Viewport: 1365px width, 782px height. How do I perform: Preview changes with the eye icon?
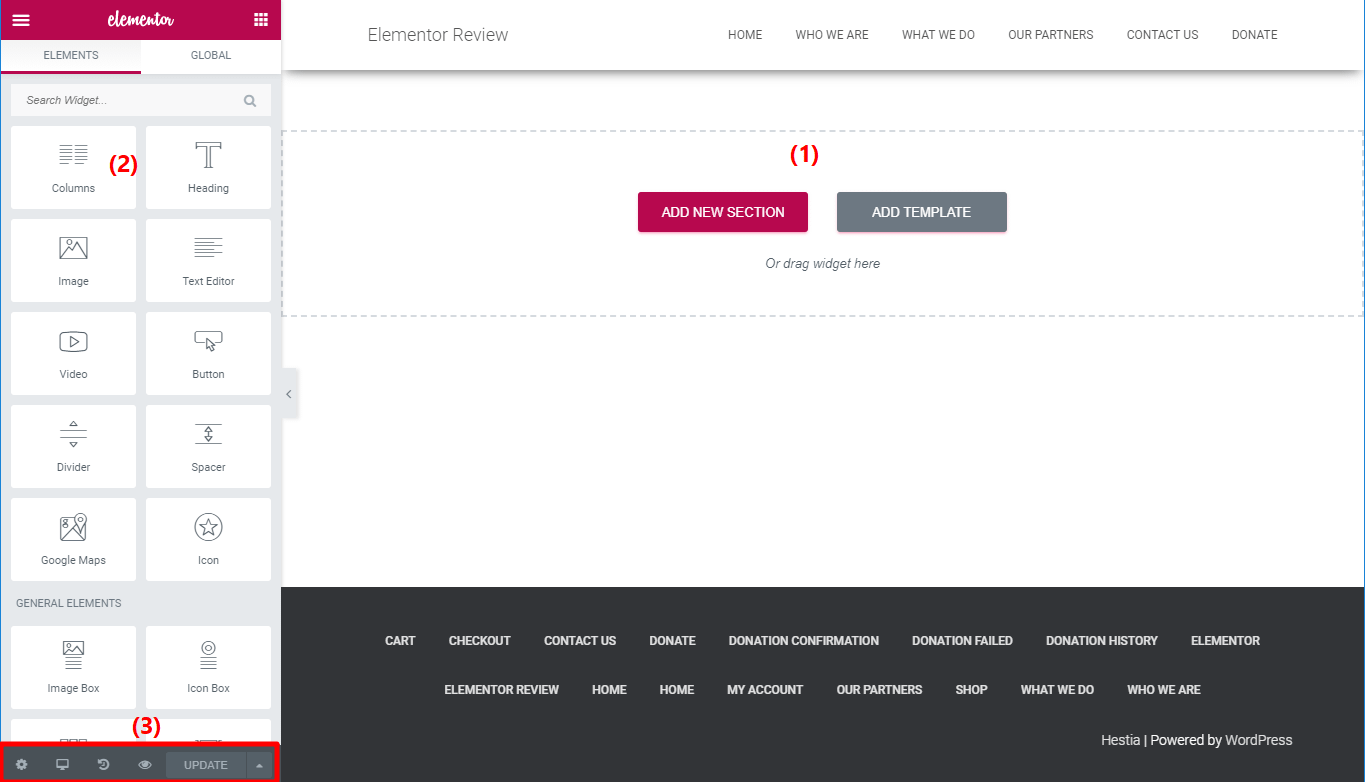pos(144,763)
